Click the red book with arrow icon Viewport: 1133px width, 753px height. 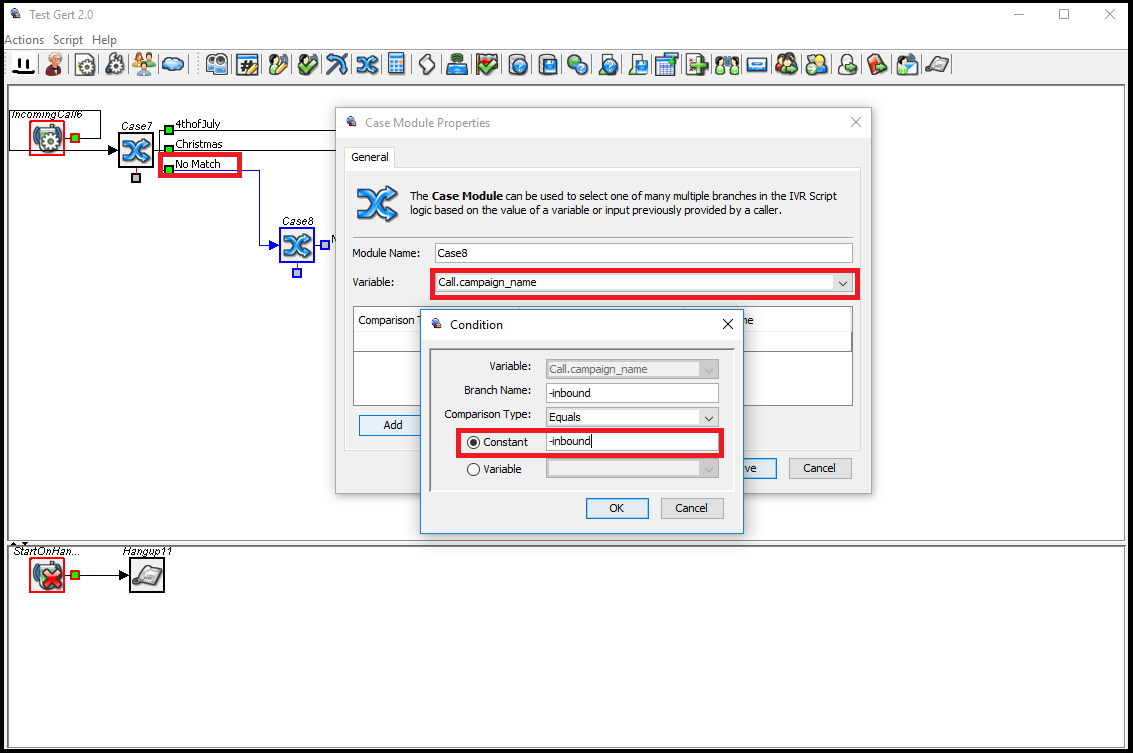[877, 65]
